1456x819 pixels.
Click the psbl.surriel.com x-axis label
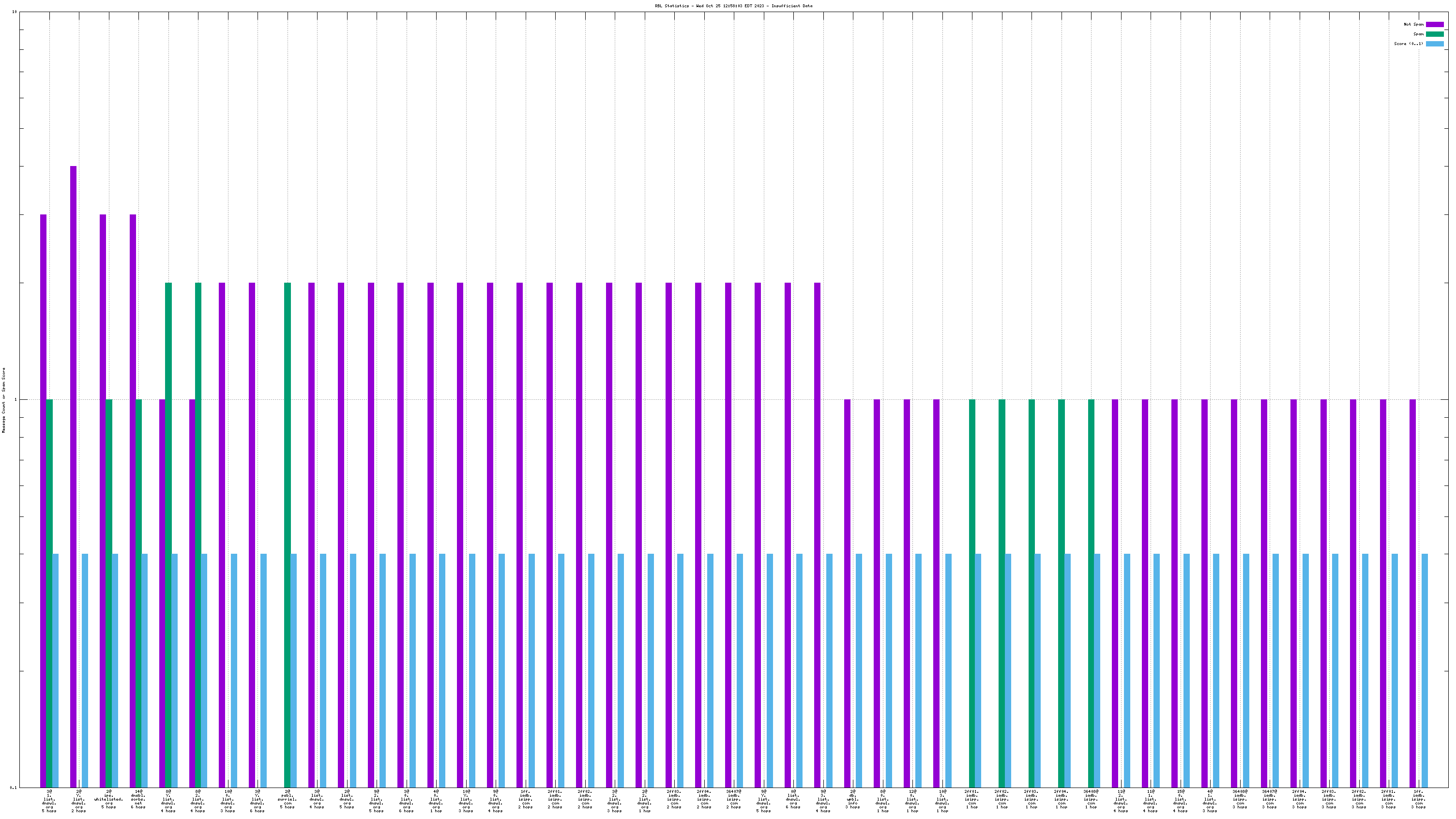pyautogui.click(x=287, y=799)
